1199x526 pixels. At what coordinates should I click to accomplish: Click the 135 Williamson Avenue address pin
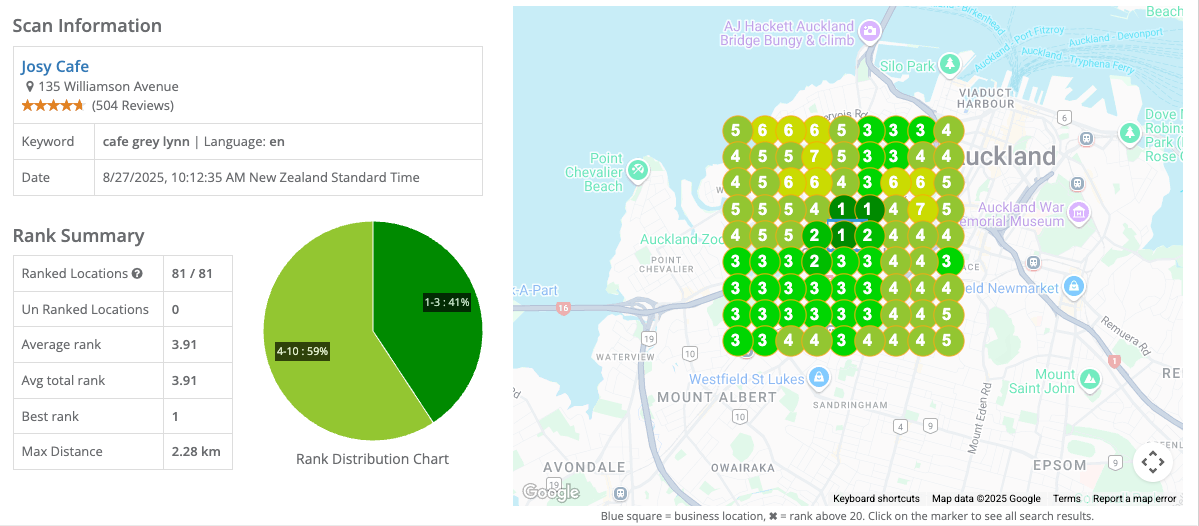(30, 87)
